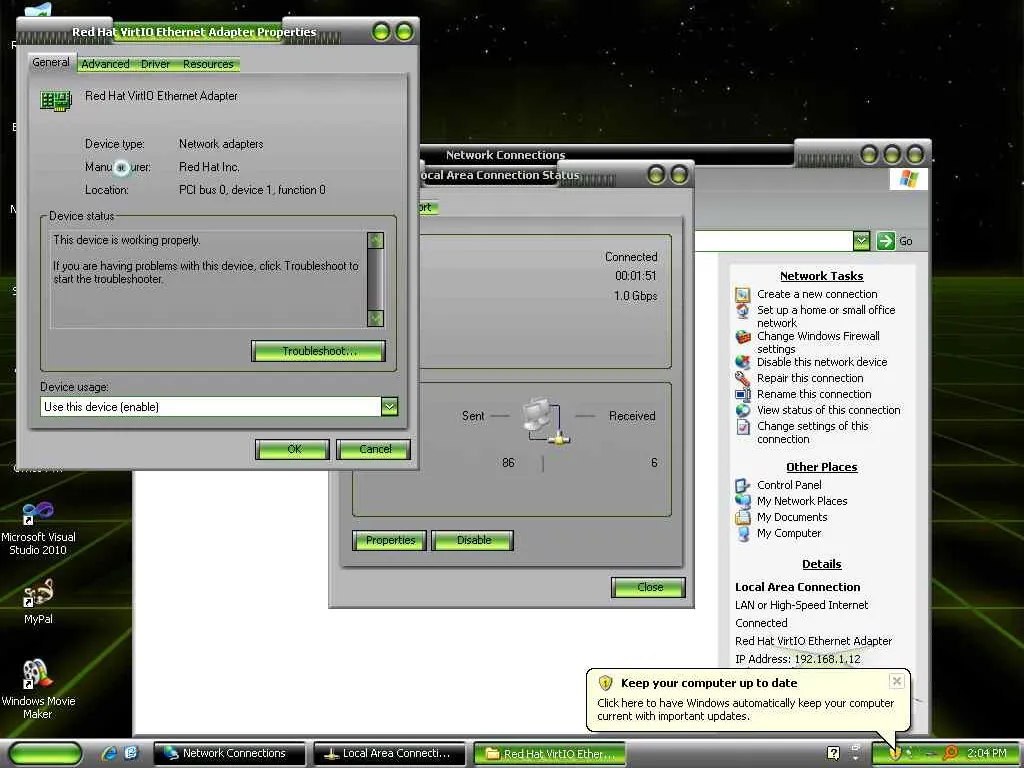The height and width of the screenshot is (768, 1024).
Task: Click the green Go arrow icon
Action: [886, 241]
